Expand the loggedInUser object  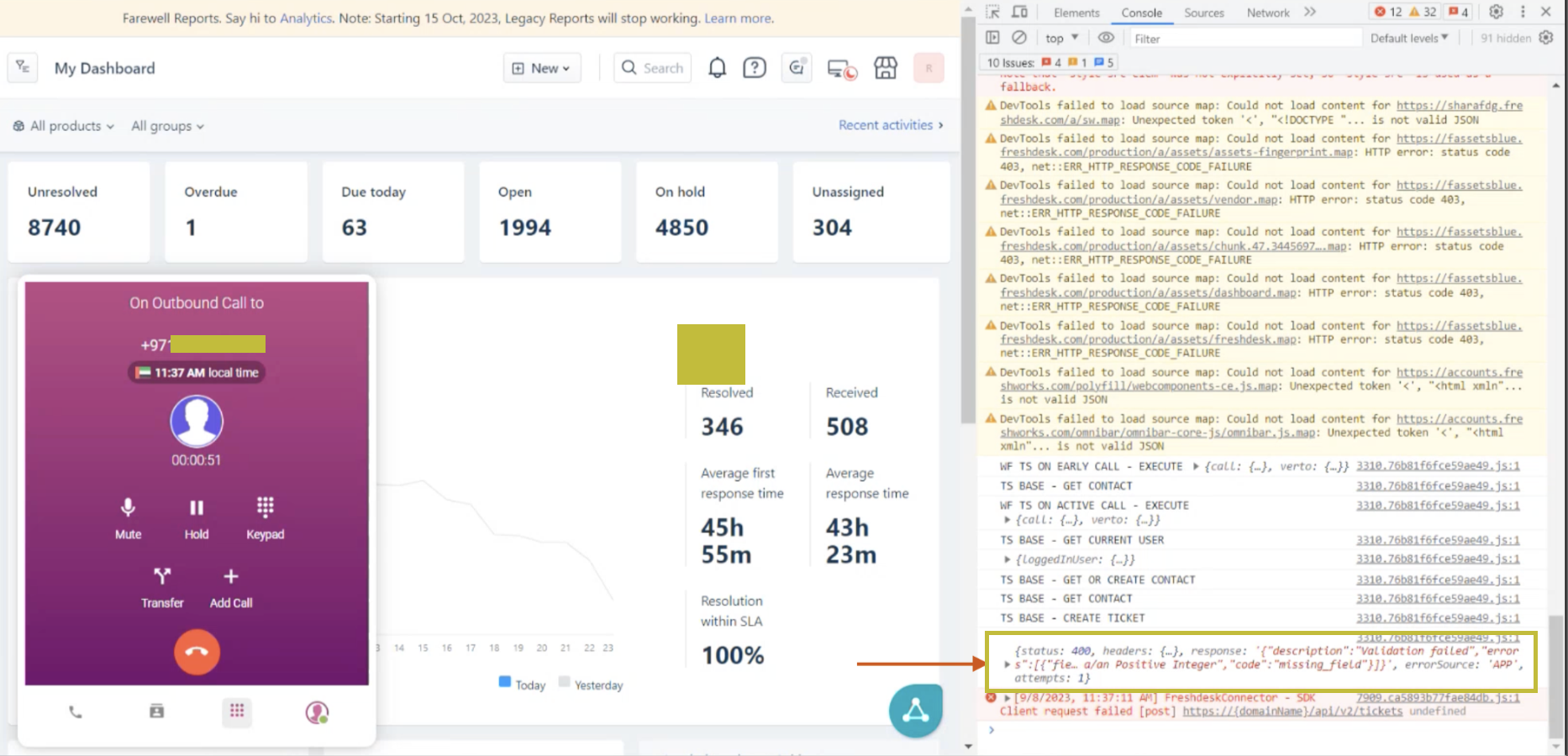pos(1007,559)
